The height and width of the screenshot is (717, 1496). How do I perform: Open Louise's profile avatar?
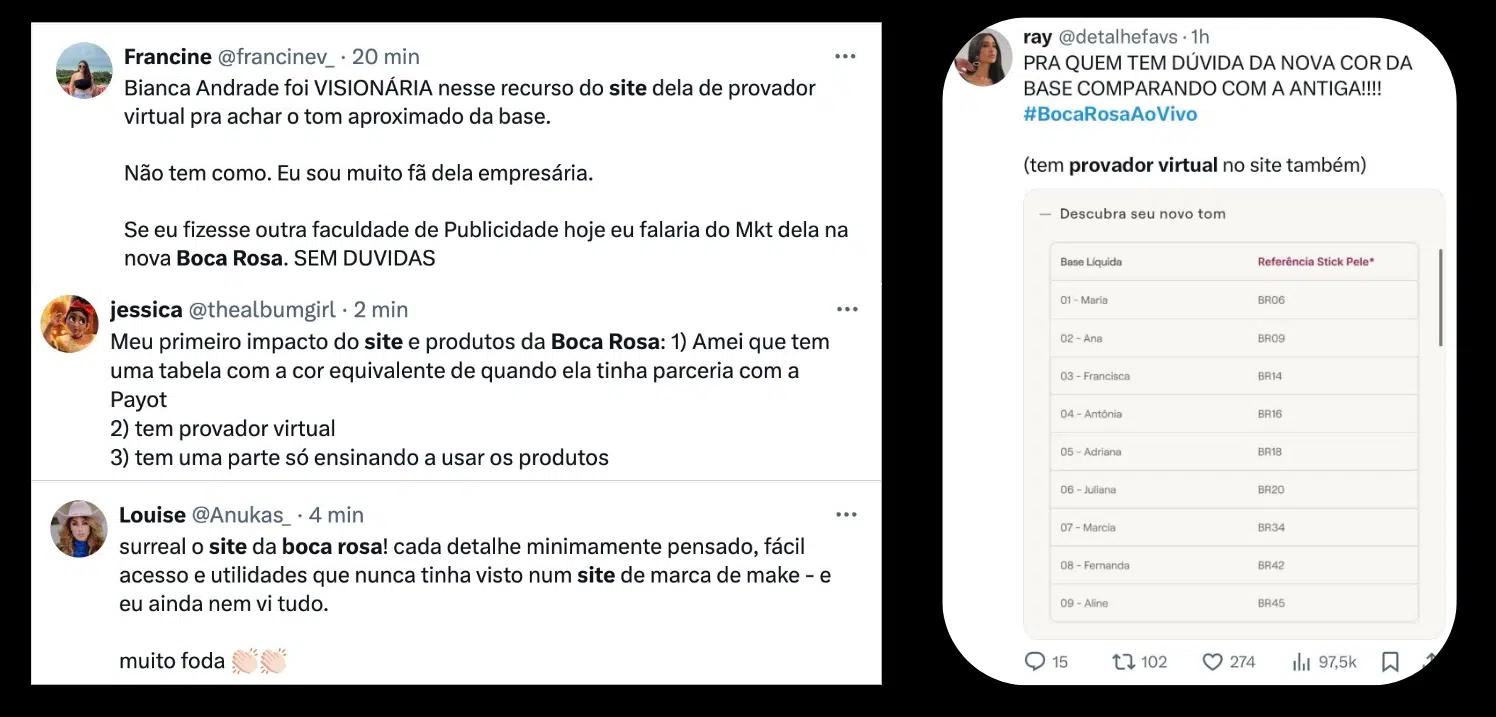79,529
